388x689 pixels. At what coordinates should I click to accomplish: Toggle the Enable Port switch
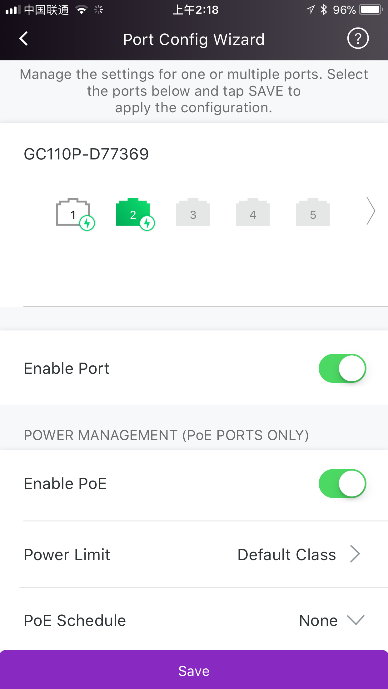[x=343, y=368]
